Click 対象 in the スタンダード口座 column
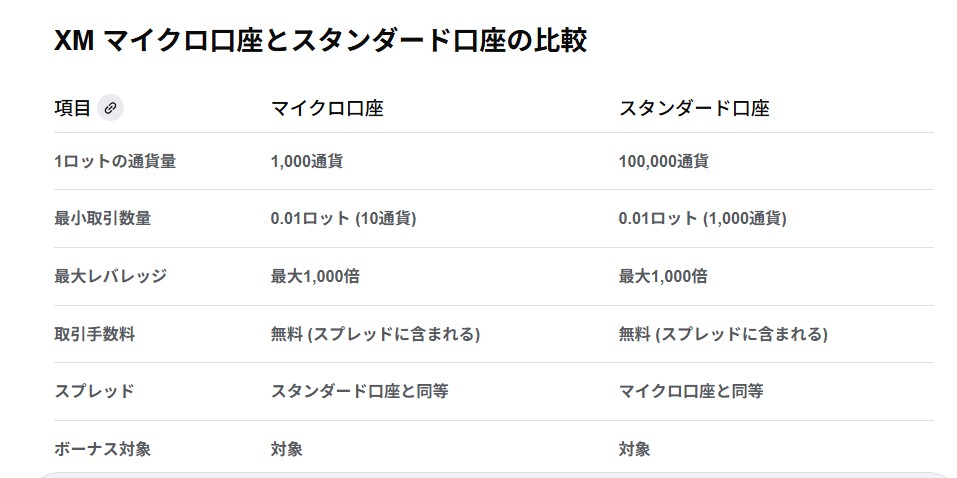Image resolution: width=957 pixels, height=478 pixels. tap(634, 449)
